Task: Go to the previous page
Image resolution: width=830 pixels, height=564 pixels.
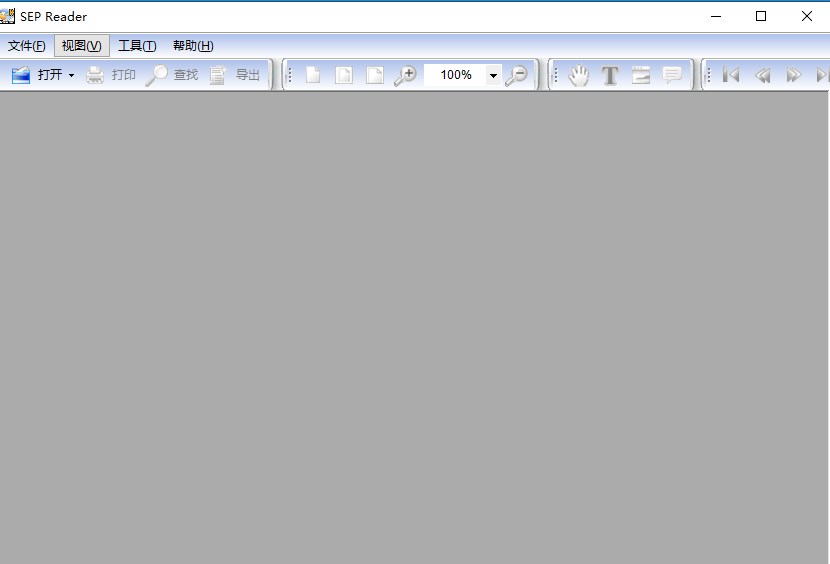Action: (x=762, y=75)
